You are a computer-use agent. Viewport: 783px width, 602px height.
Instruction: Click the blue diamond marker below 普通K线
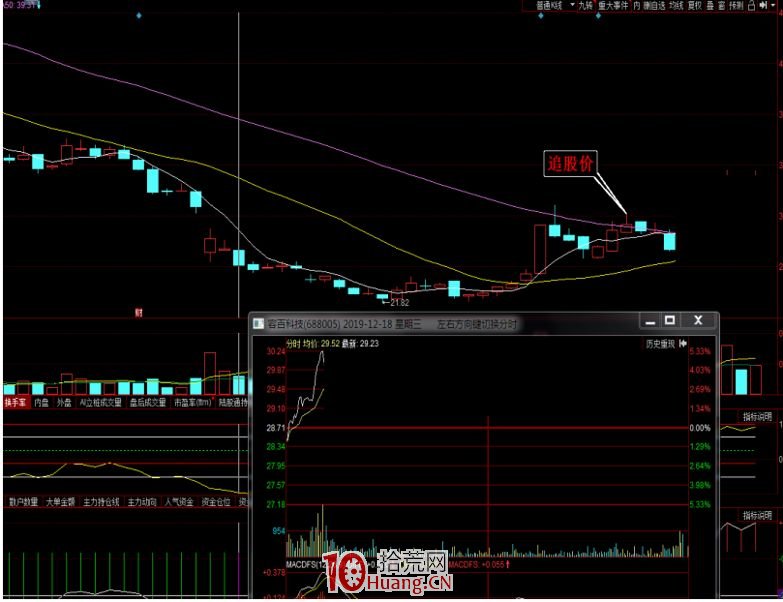click(541, 15)
